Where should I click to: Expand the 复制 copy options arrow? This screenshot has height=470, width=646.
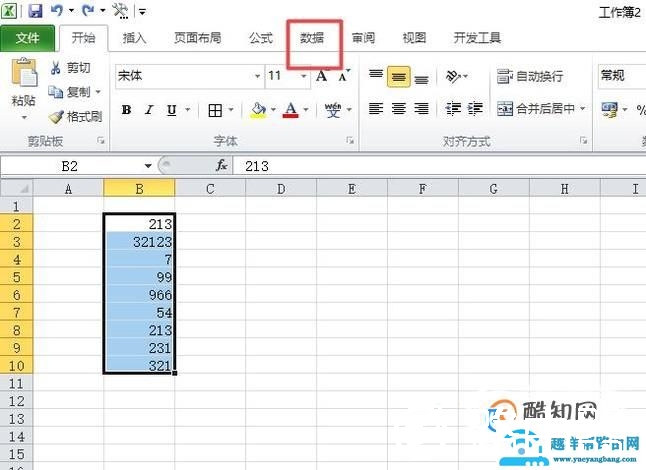click(98, 92)
